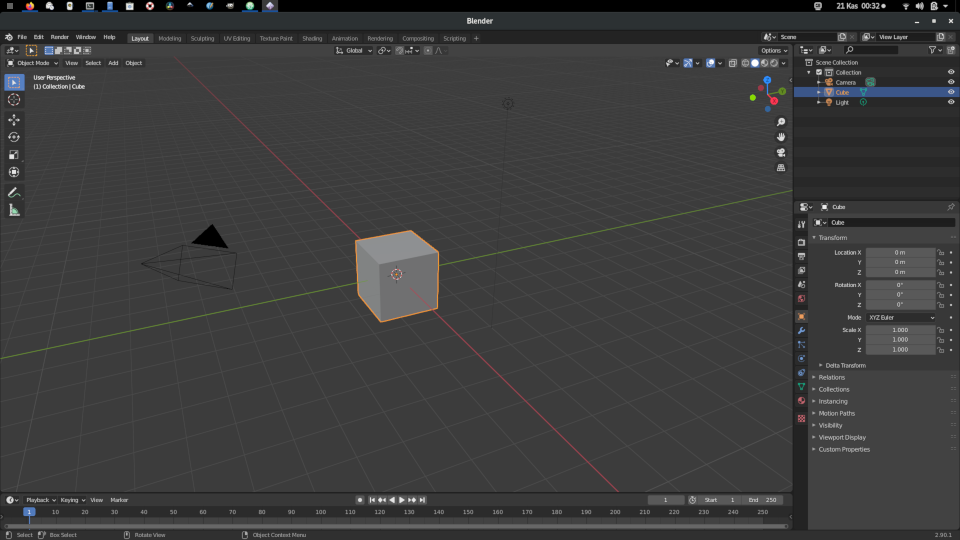Open the File menu

pyautogui.click(x=21, y=37)
